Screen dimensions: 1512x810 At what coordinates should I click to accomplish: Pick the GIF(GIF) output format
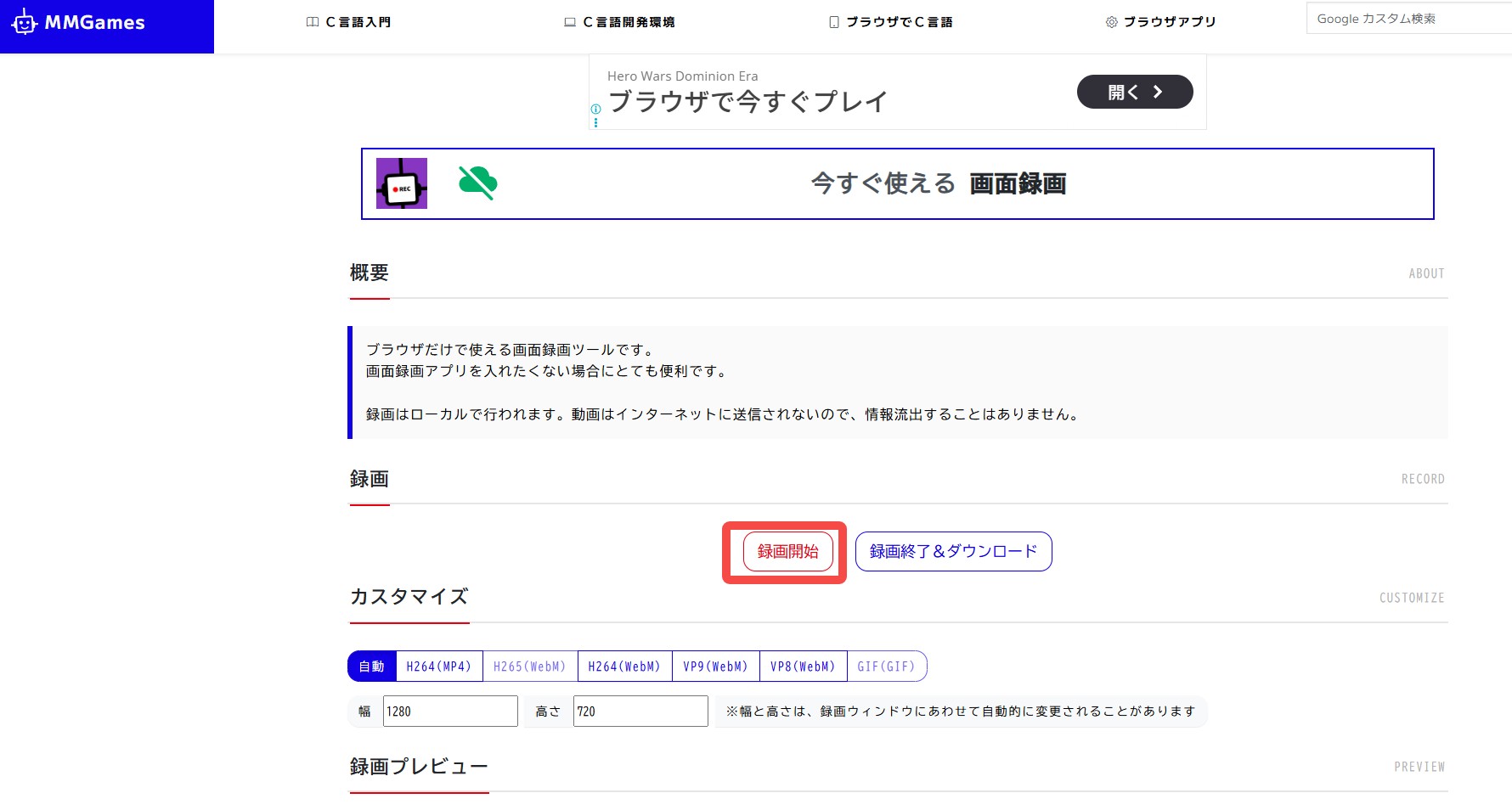pos(886,667)
